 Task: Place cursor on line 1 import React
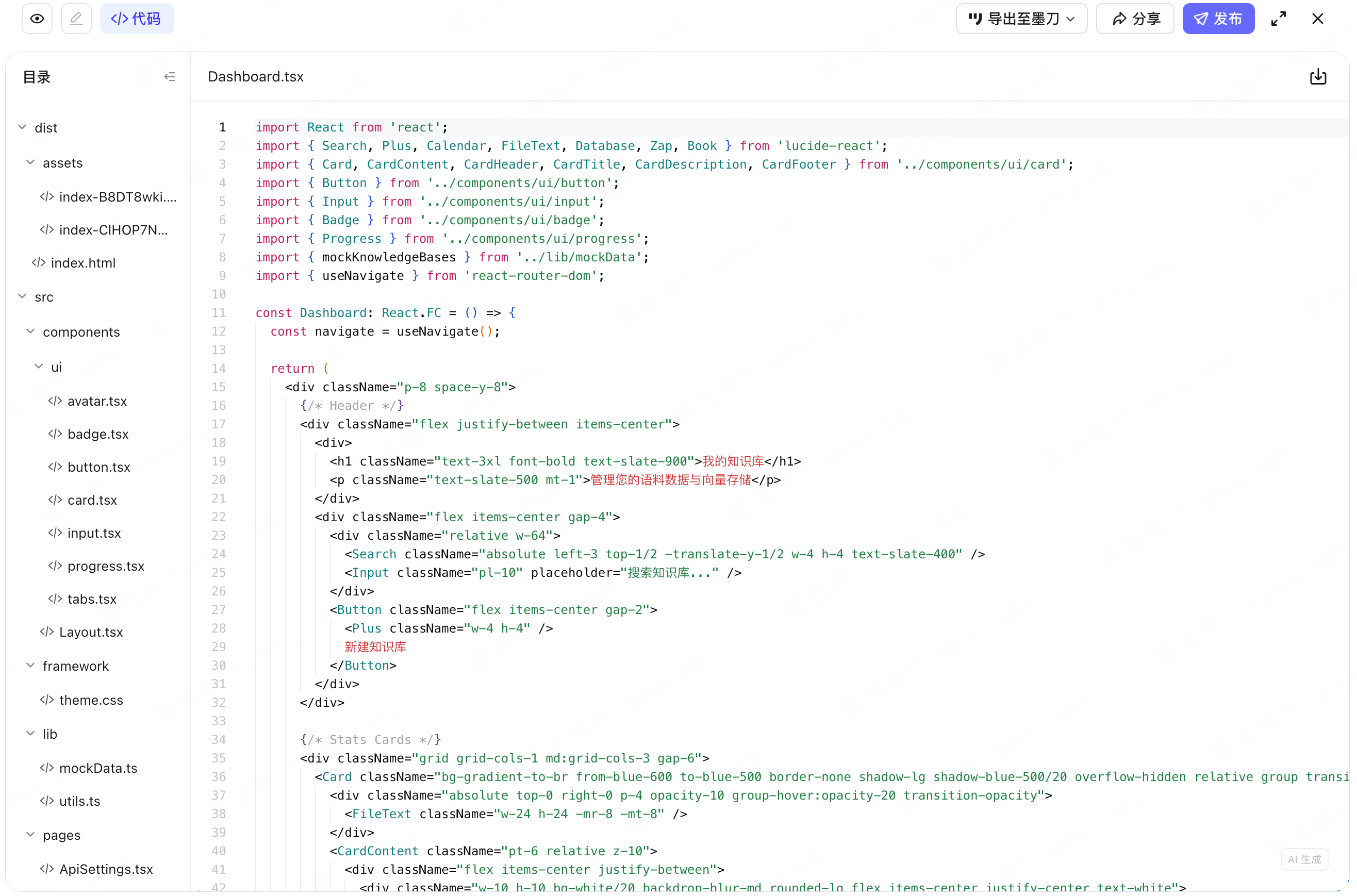coord(352,127)
